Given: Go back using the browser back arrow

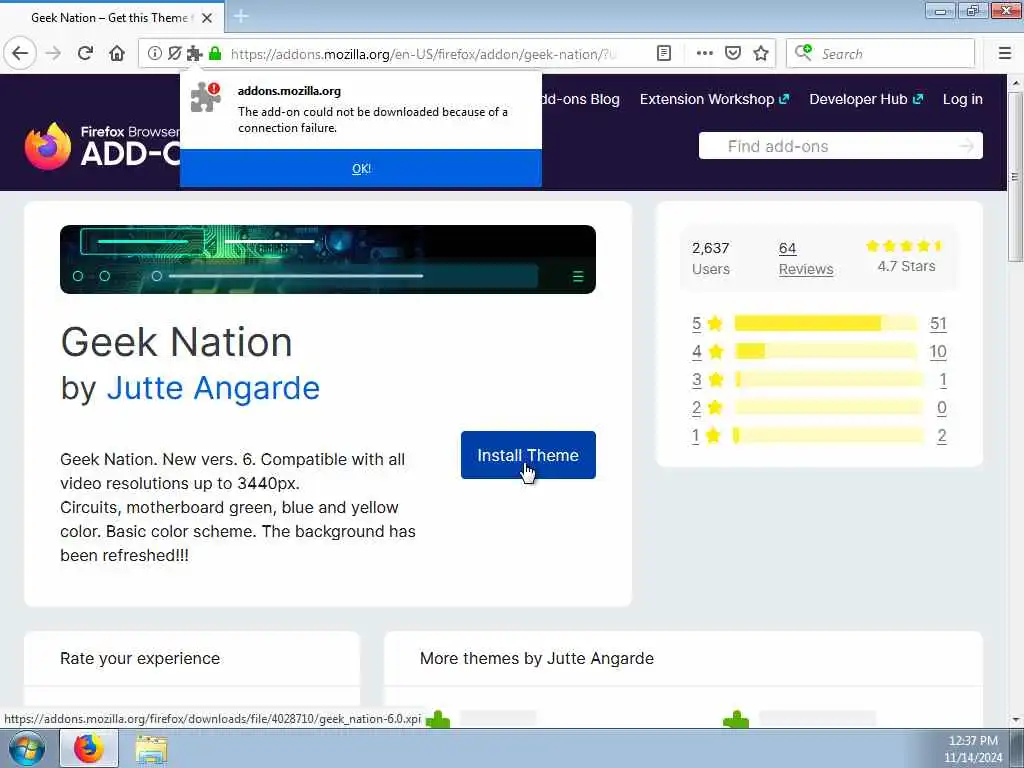Looking at the screenshot, I should click(x=20, y=53).
